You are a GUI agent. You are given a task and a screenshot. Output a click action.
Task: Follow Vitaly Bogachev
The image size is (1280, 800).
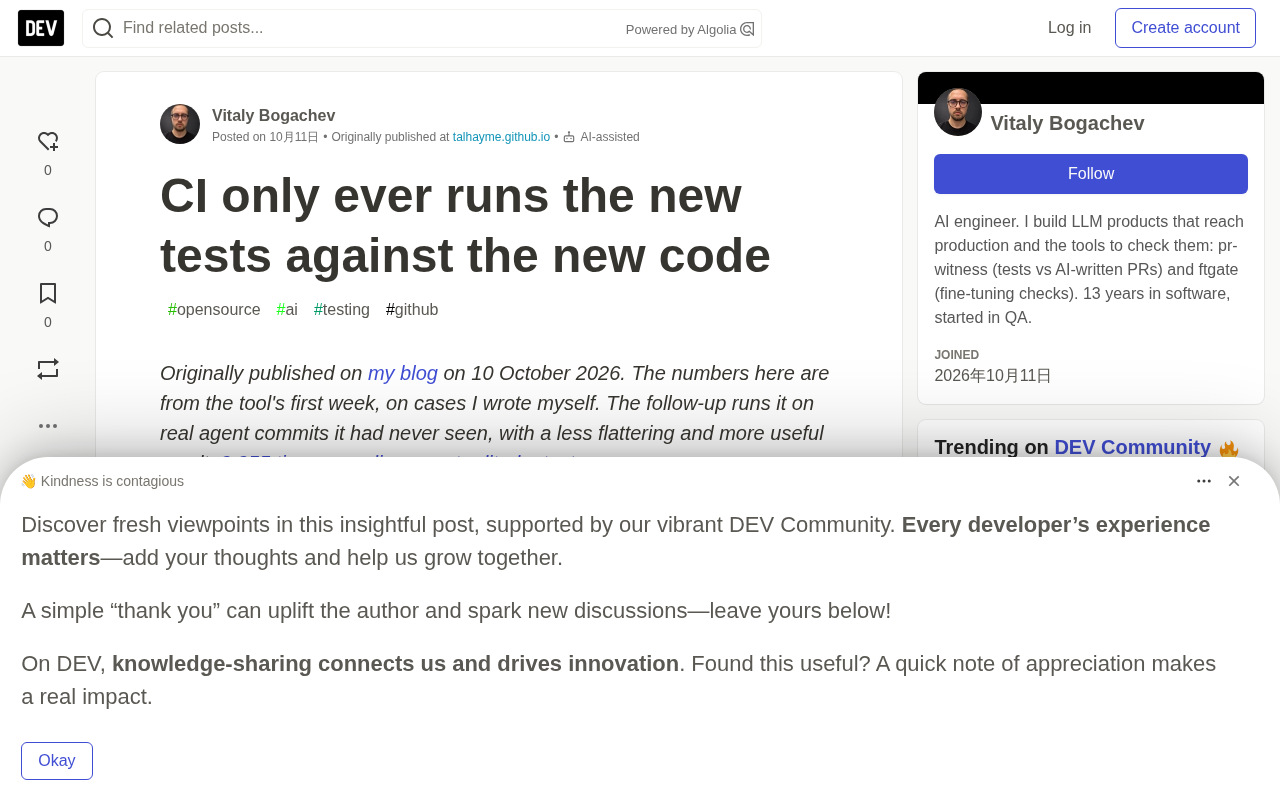[1091, 174]
